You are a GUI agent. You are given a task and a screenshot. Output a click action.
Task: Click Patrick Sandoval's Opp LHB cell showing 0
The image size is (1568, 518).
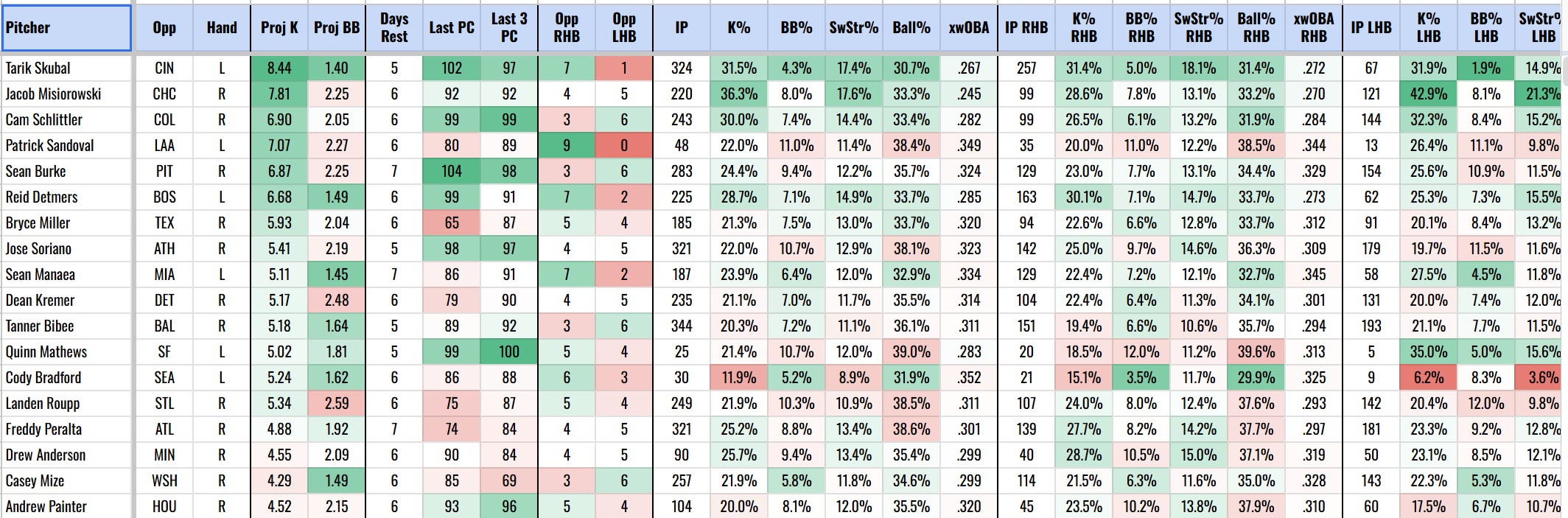pos(624,145)
